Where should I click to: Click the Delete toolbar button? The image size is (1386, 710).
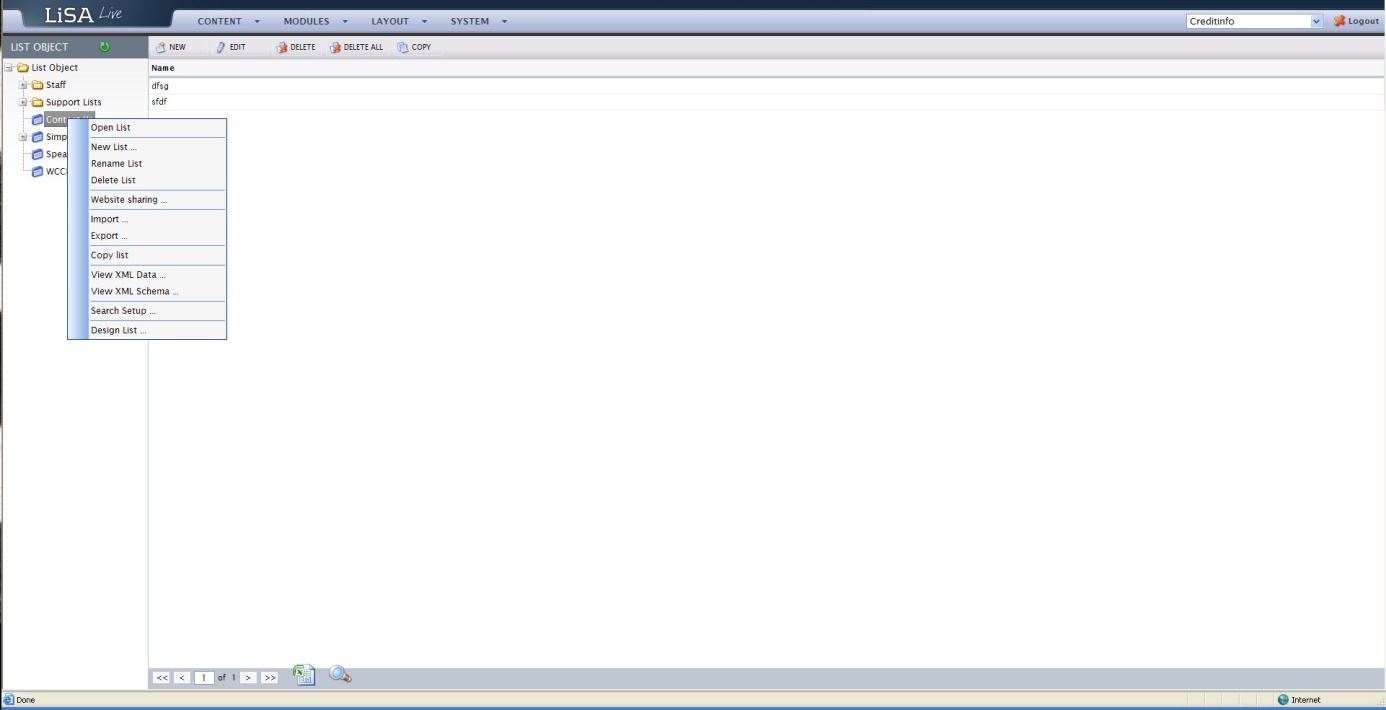coord(295,47)
